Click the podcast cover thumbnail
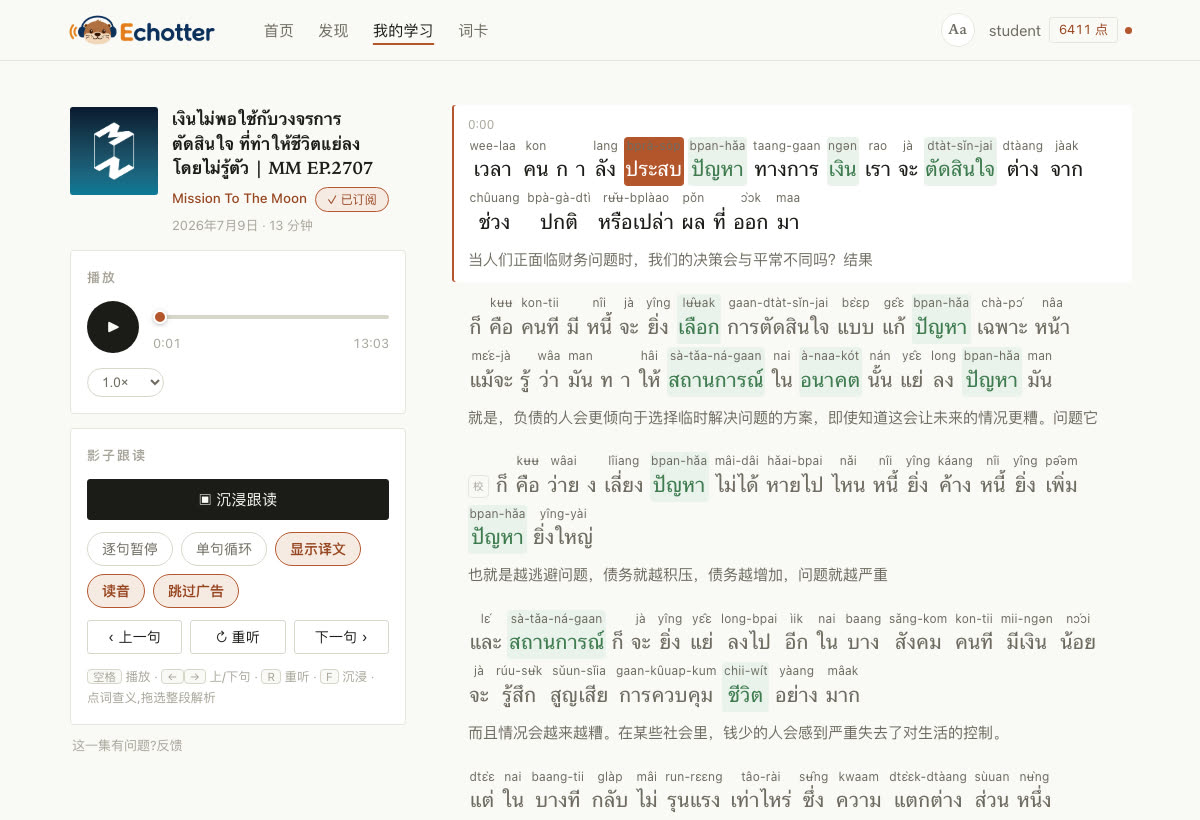This screenshot has width=1200, height=820. [x=114, y=151]
